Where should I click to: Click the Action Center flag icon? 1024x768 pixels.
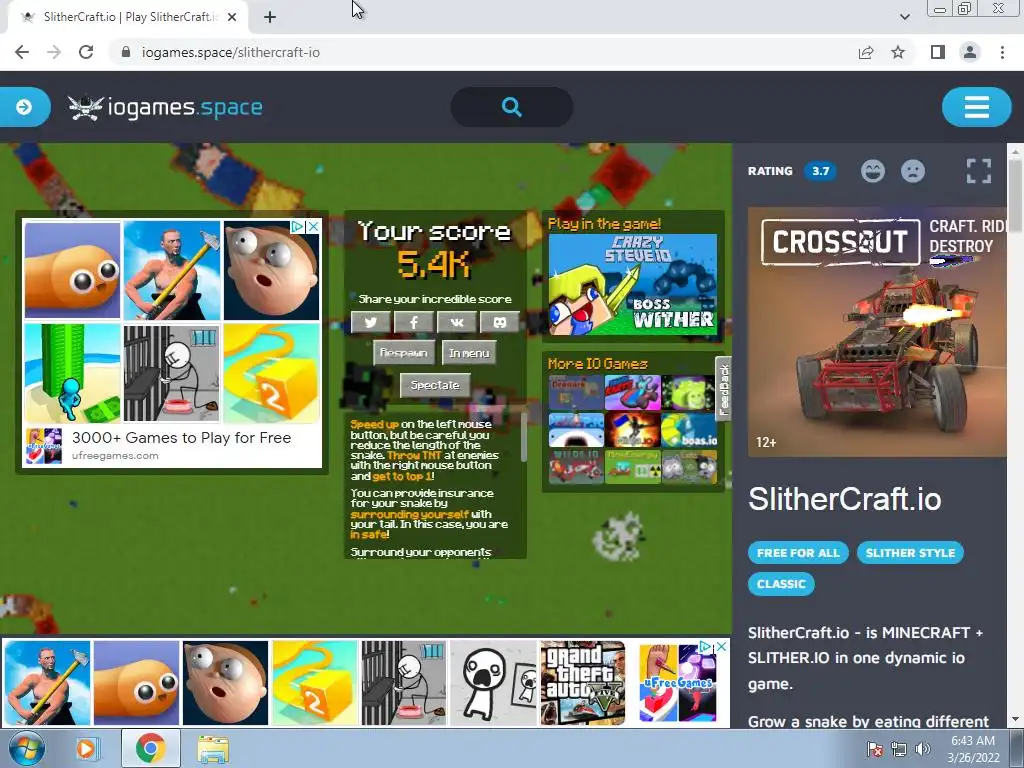click(x=874, y=749)
